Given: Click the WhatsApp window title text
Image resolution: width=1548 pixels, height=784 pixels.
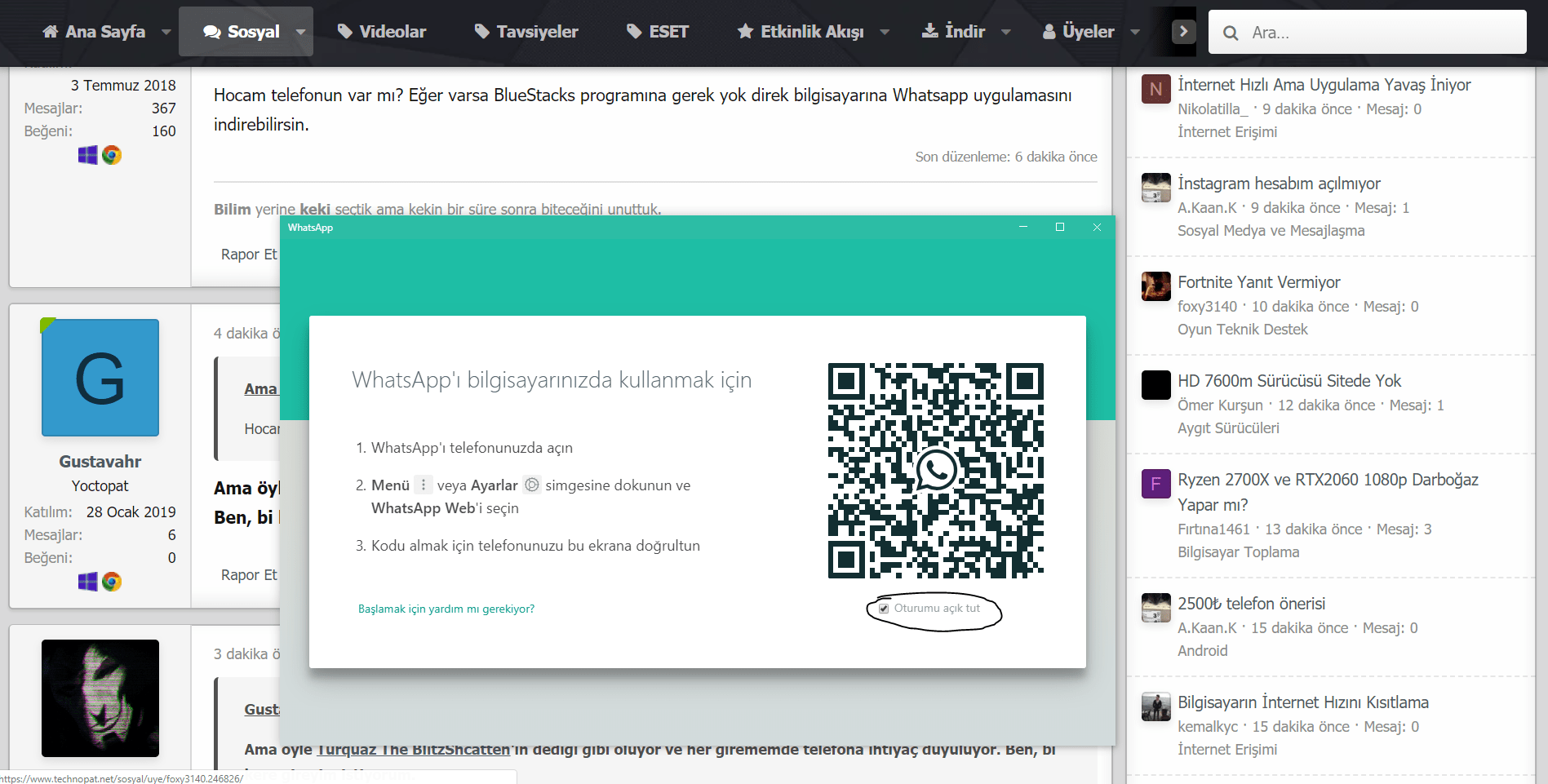Looking at the screenshot, I should click(310, 228).
